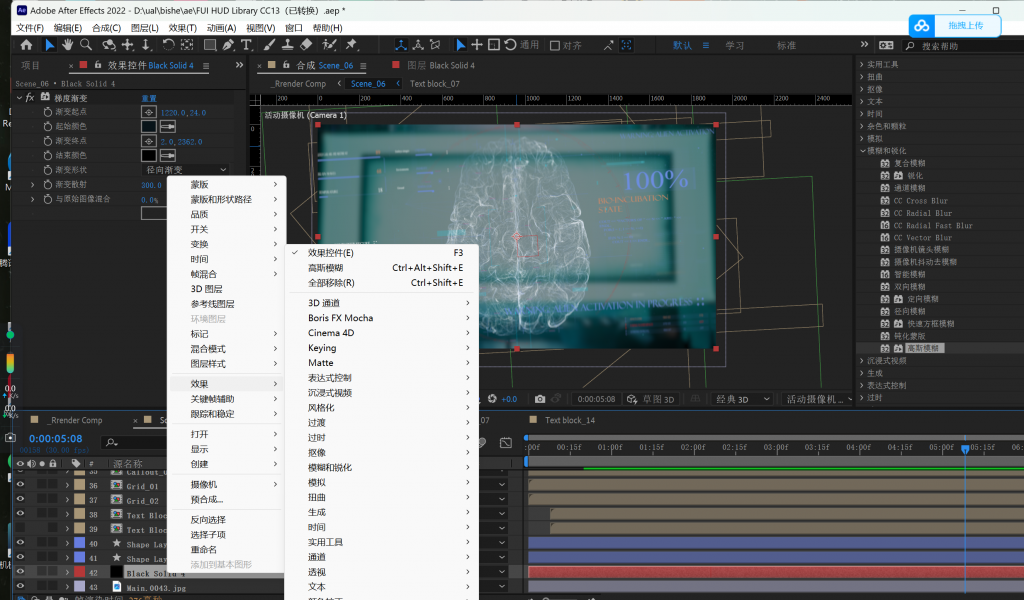The image size is (1024, 600).
Task: Select the Pen tool
Action: tap(228, 45)
